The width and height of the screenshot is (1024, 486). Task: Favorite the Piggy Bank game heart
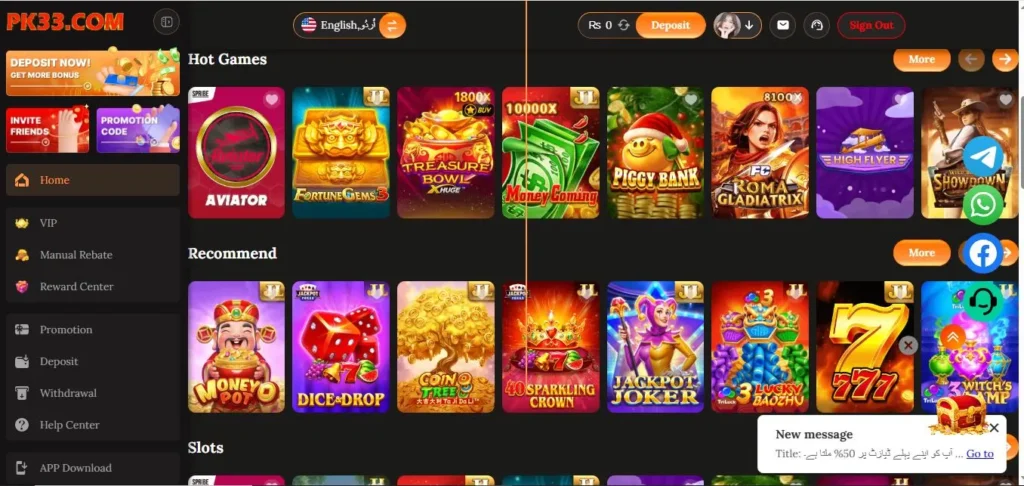click(692, 99)
